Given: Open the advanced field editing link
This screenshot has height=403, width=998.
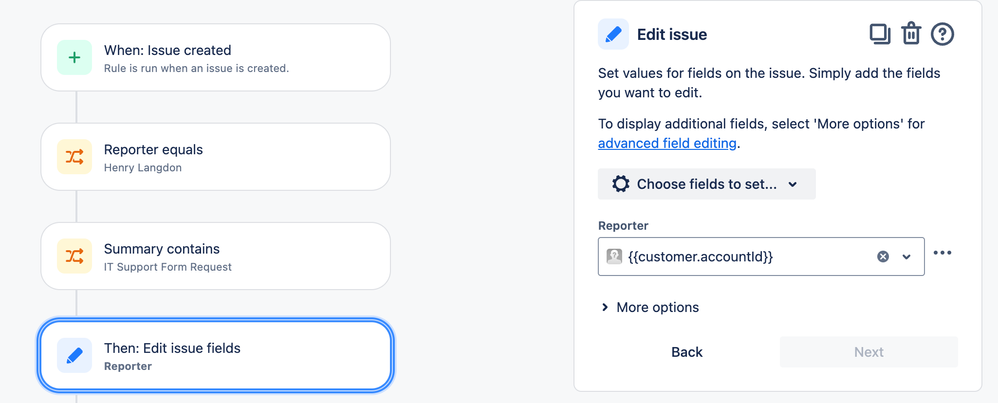Looking at the screenshot, I should (667, 143).
